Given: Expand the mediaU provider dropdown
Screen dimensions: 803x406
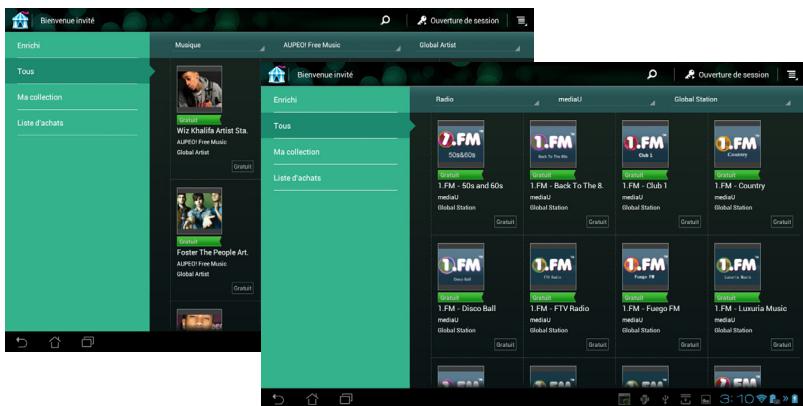Looking at the screenshot, I should click(605, 99).
